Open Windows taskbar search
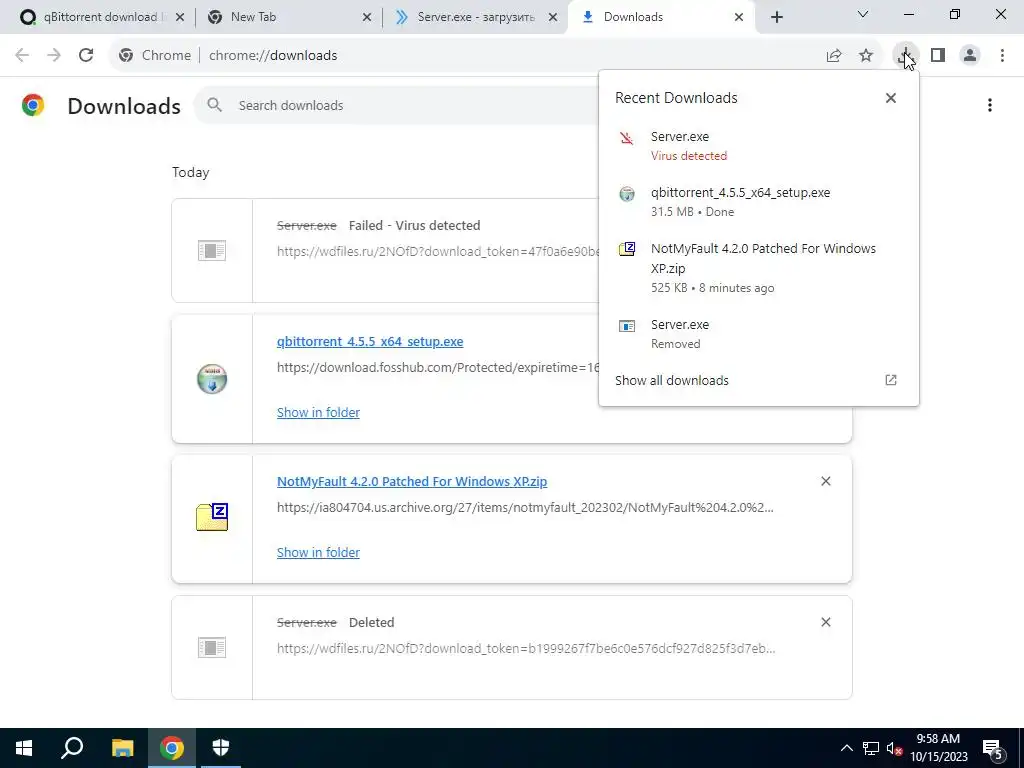The image size is (1024, 768). pyautogui.click(x=72, y=748)
